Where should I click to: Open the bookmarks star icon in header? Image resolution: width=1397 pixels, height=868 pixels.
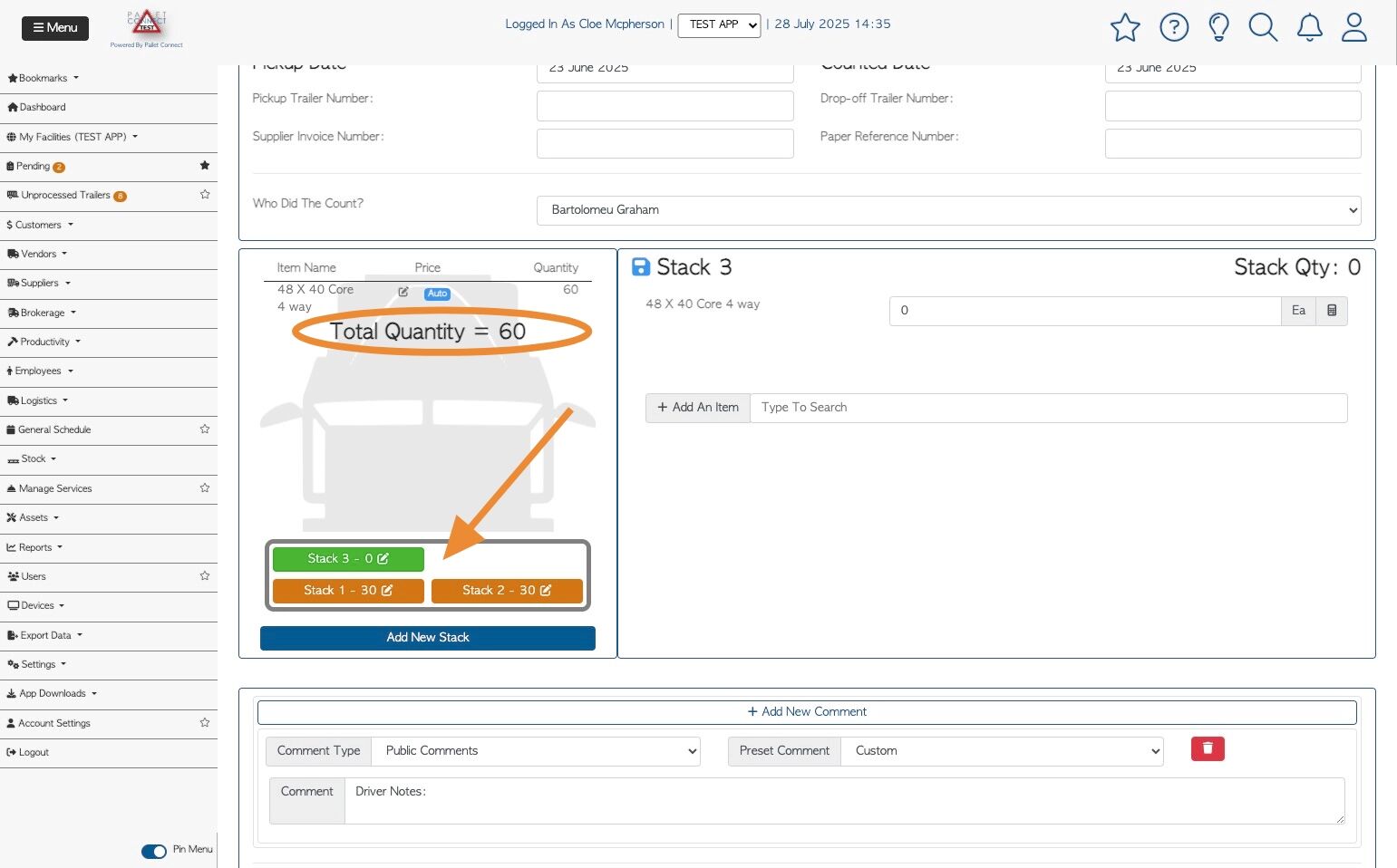click(1125, 27)
